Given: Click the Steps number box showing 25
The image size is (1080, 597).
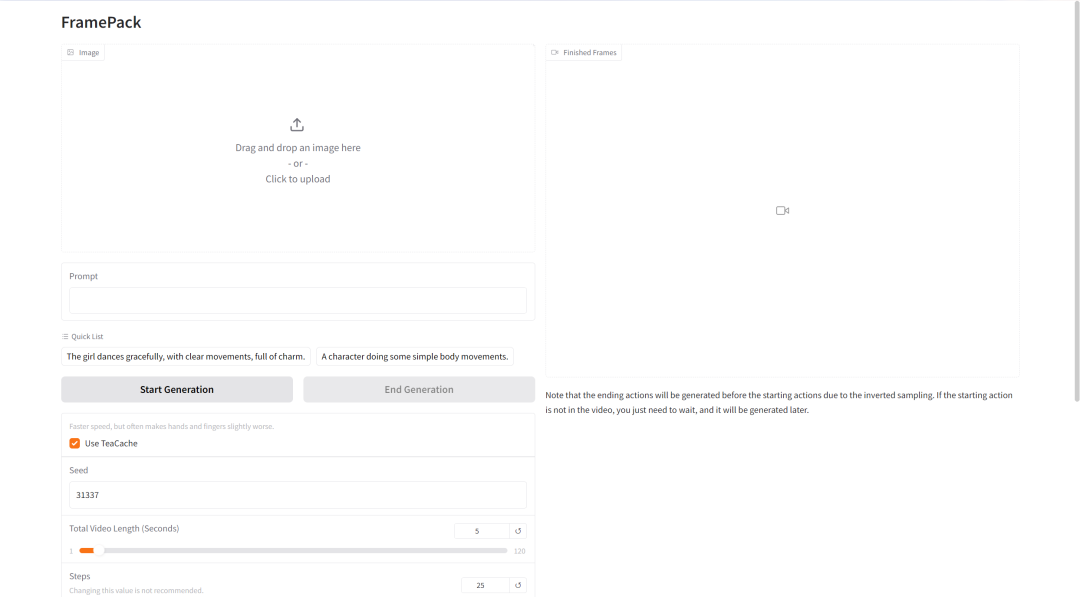Looking at the screenshot, I should pyautogui.click(x=485, y=585).
